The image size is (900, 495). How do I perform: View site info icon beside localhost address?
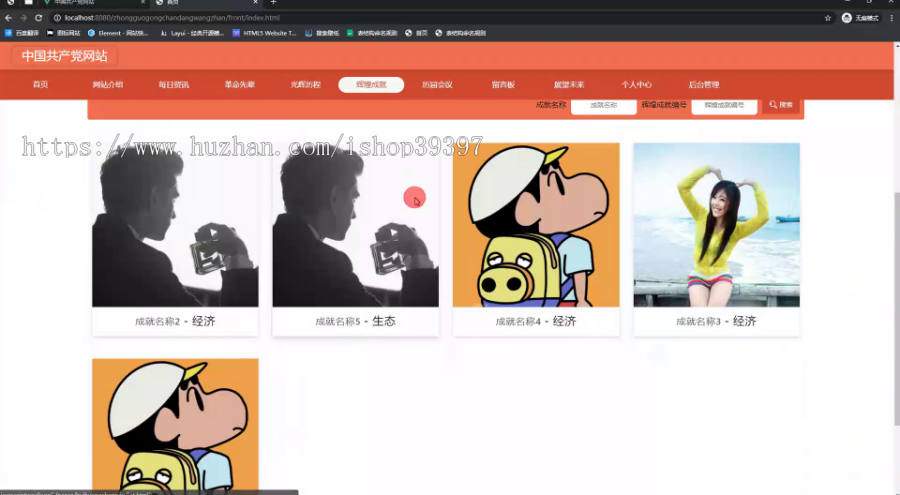[57, 18]
